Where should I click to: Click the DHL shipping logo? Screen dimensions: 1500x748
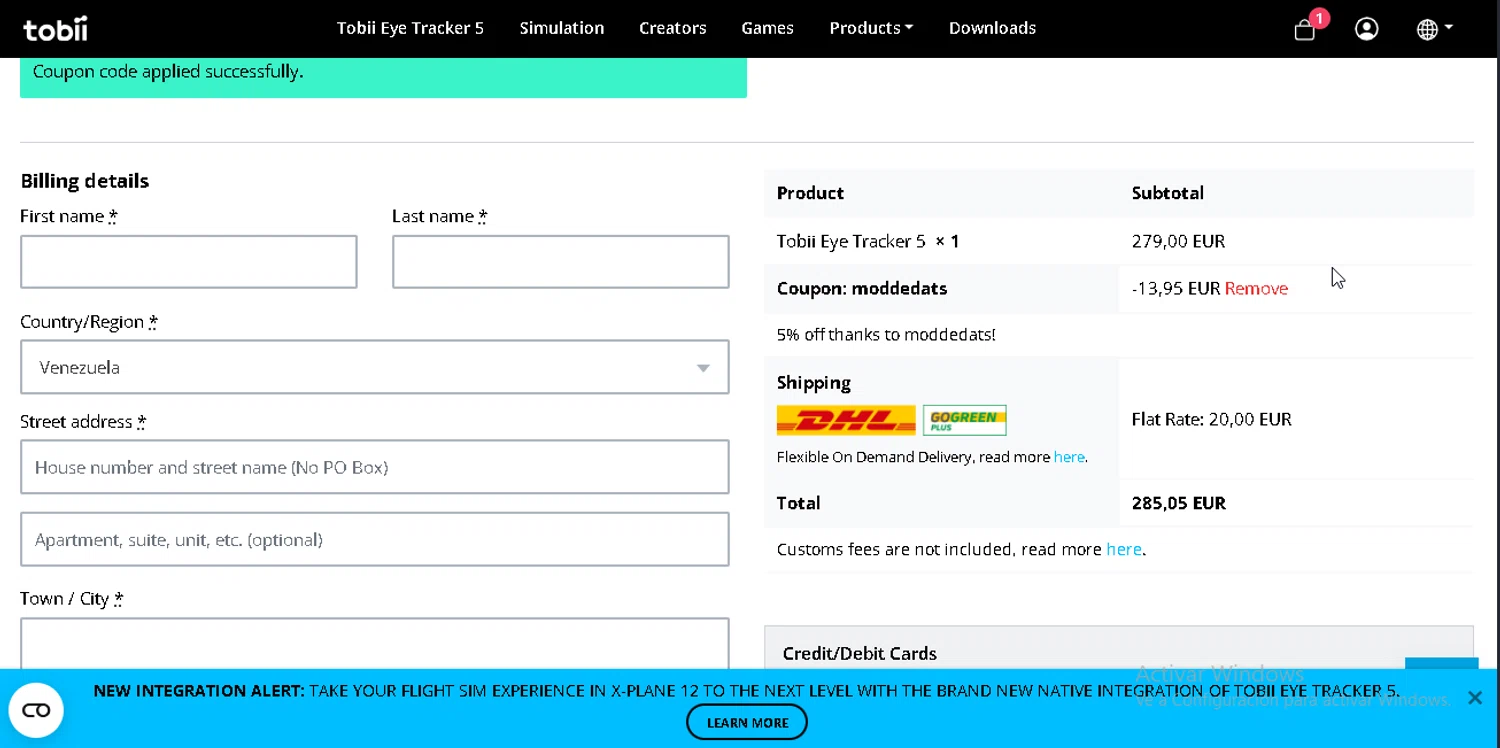point(846,420)
